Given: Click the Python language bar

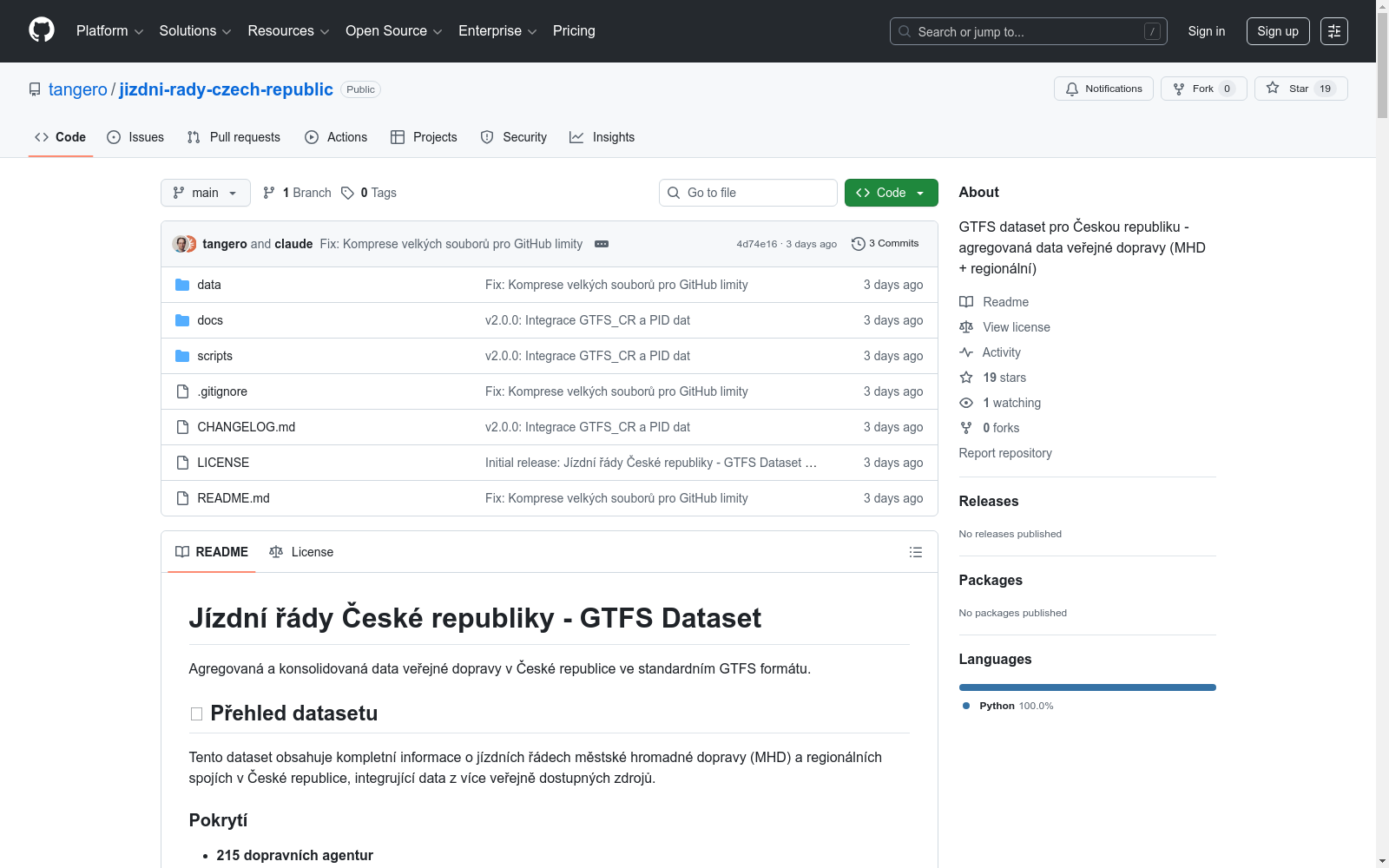Looking at the screenshot, I should point(1088,687).
